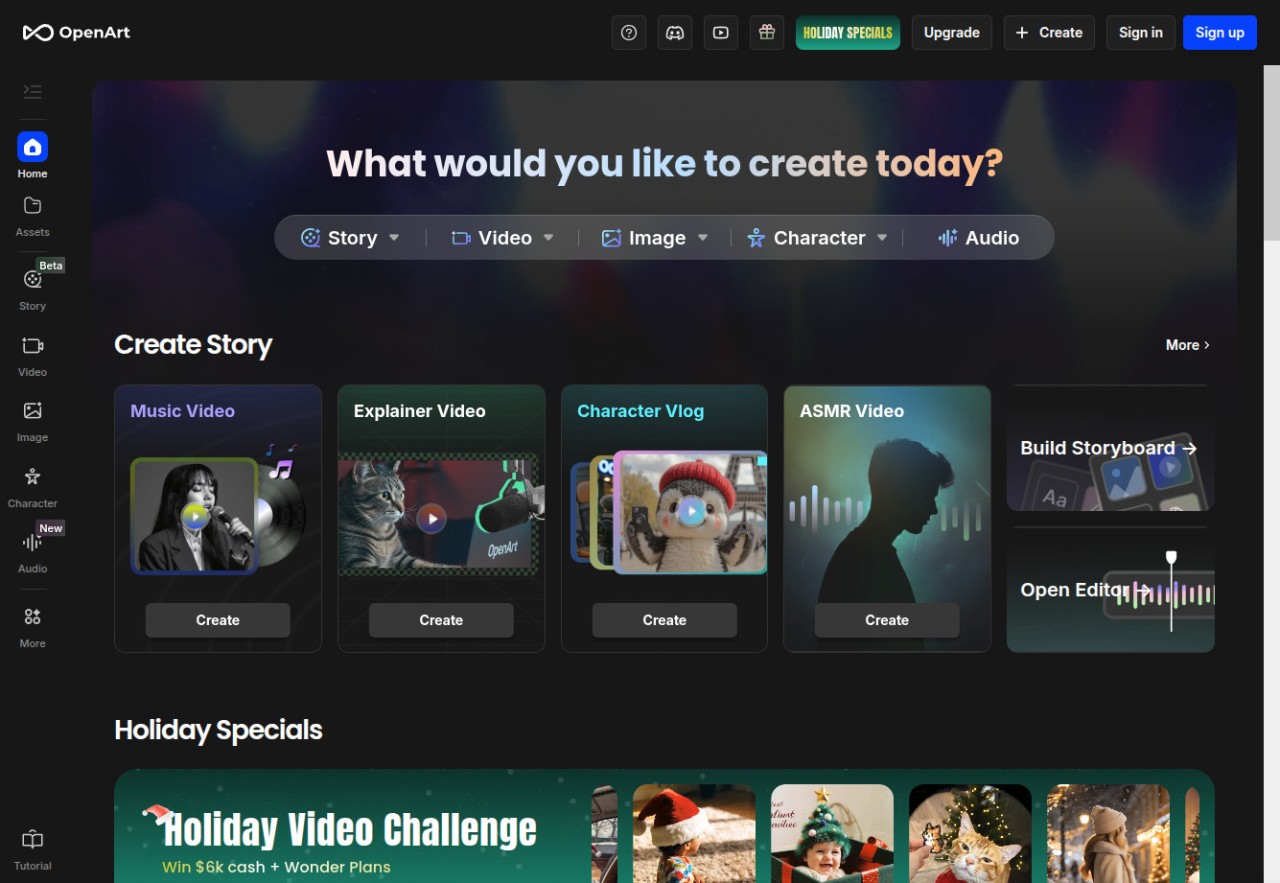
Task: Open the Discord community icon
Action: [x=675, y=32]
